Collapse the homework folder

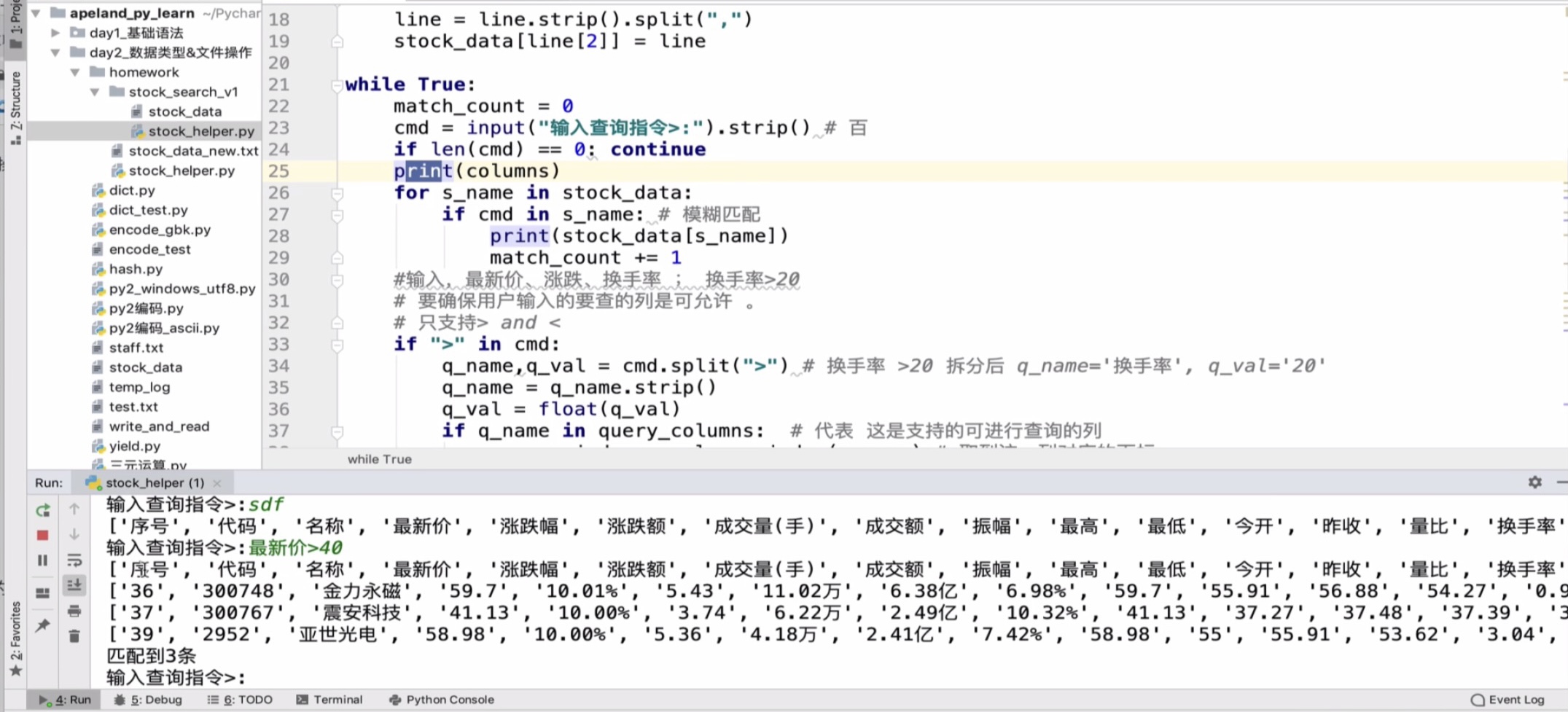(75, 72)
